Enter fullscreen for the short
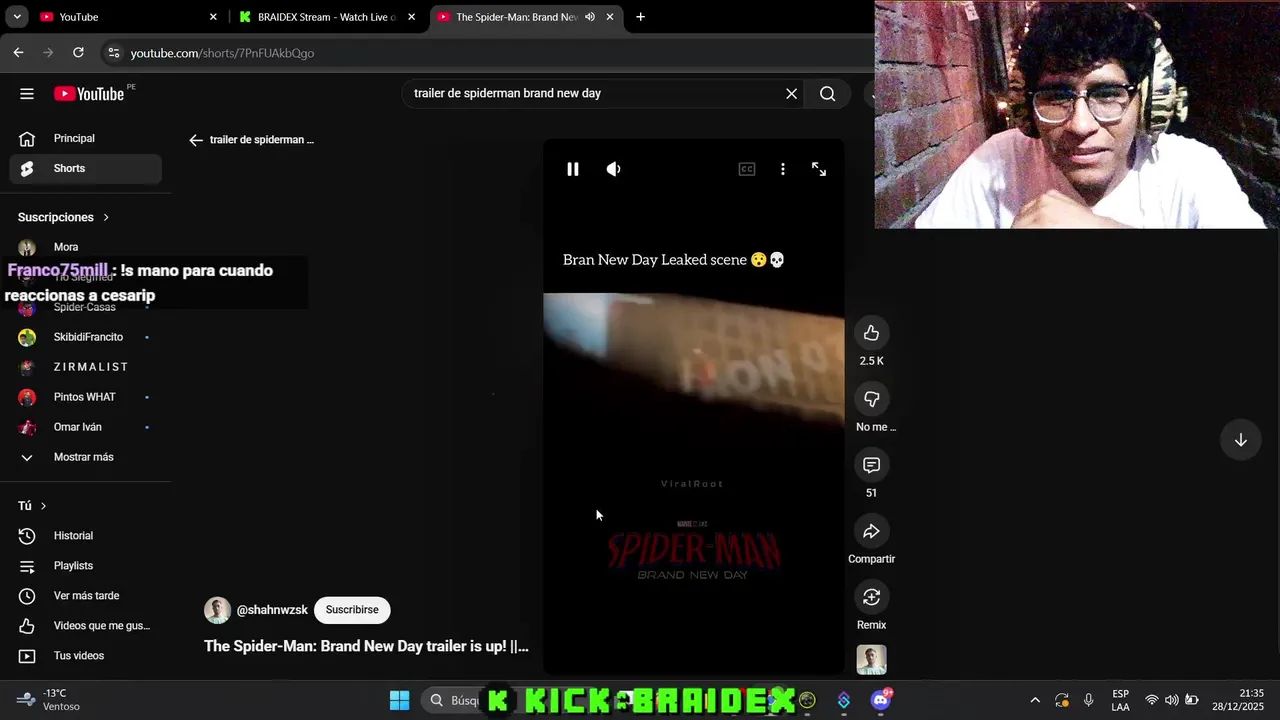This screenshot has width=1280, height=720. pyautogui.click(x=819, y=169)
